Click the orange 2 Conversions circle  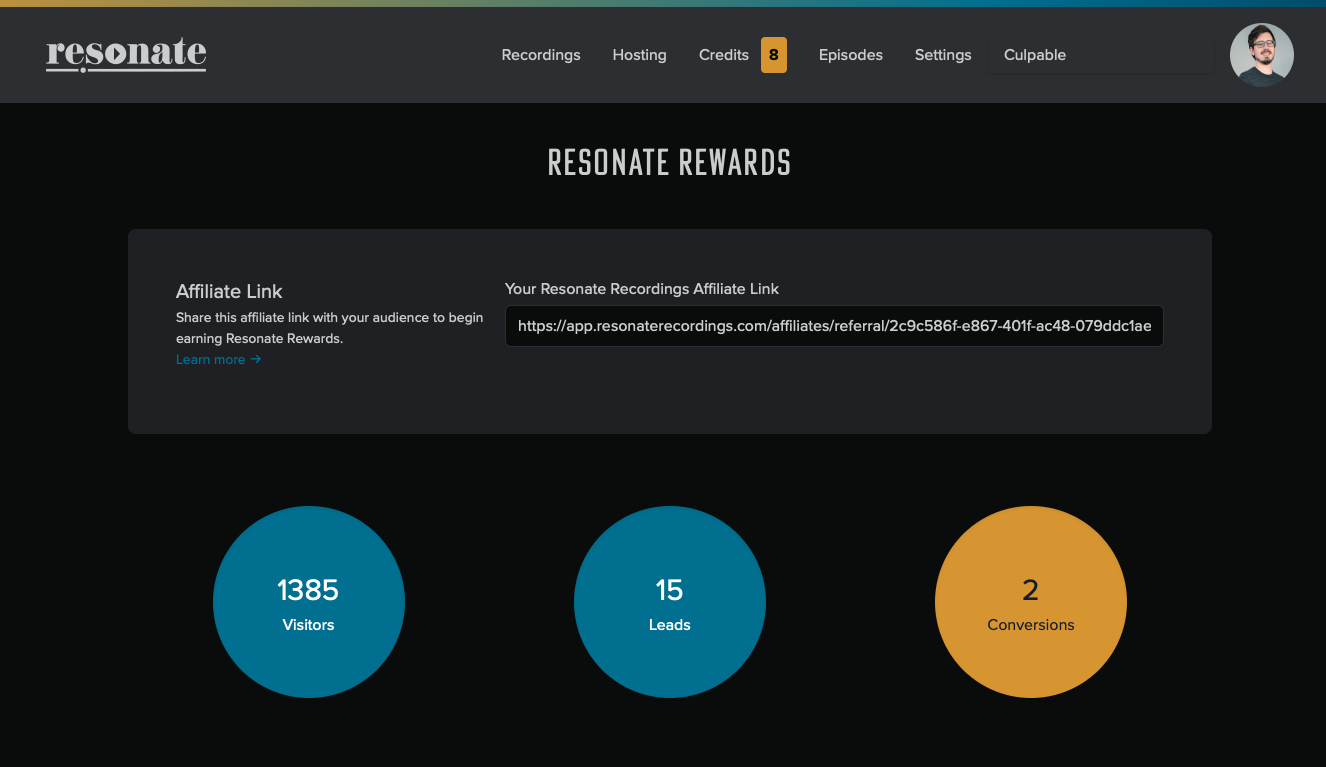pyautogui.click(x=1031, y=602)
